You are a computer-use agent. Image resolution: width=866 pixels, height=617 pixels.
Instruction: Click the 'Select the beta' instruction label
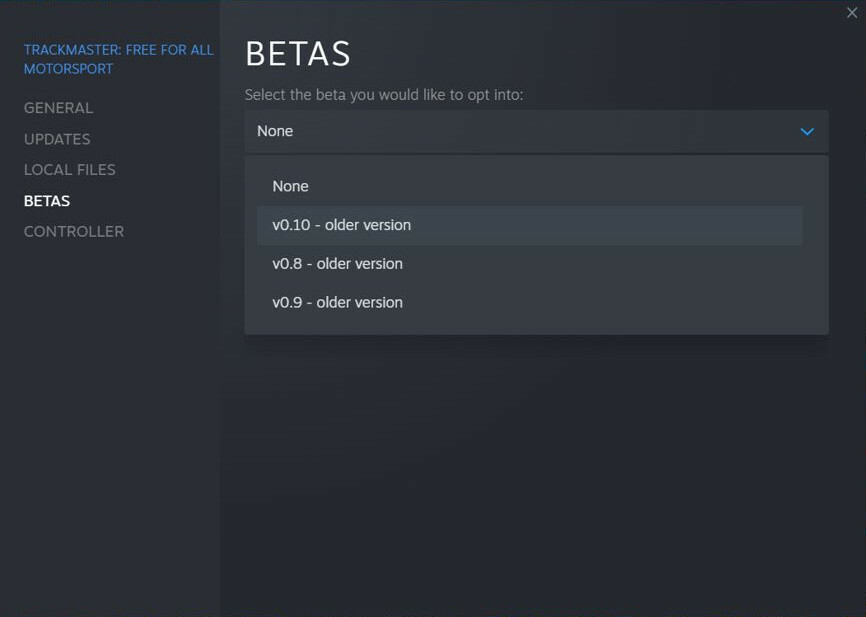click(x=384, y=95)
